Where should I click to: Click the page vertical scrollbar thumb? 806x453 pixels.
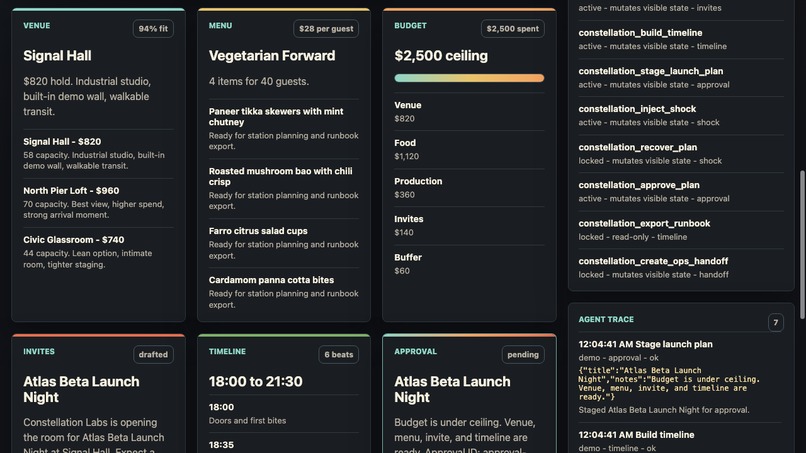[x=802, y=245]
